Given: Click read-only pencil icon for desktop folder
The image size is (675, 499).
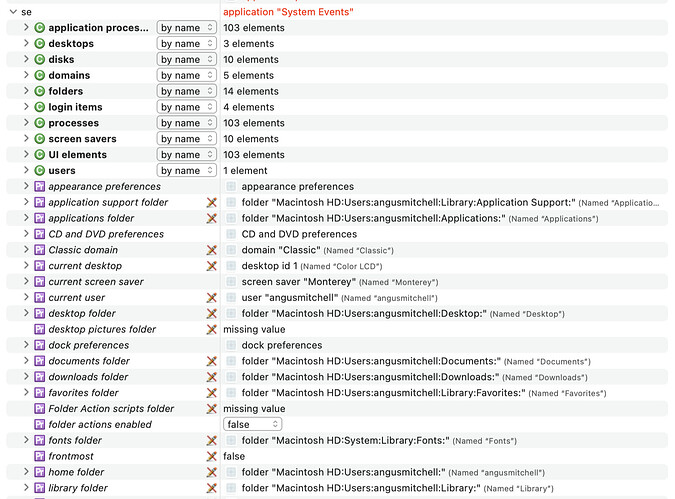Looking at the screenshot, I should pyautogui.click(x=211, y=313).
